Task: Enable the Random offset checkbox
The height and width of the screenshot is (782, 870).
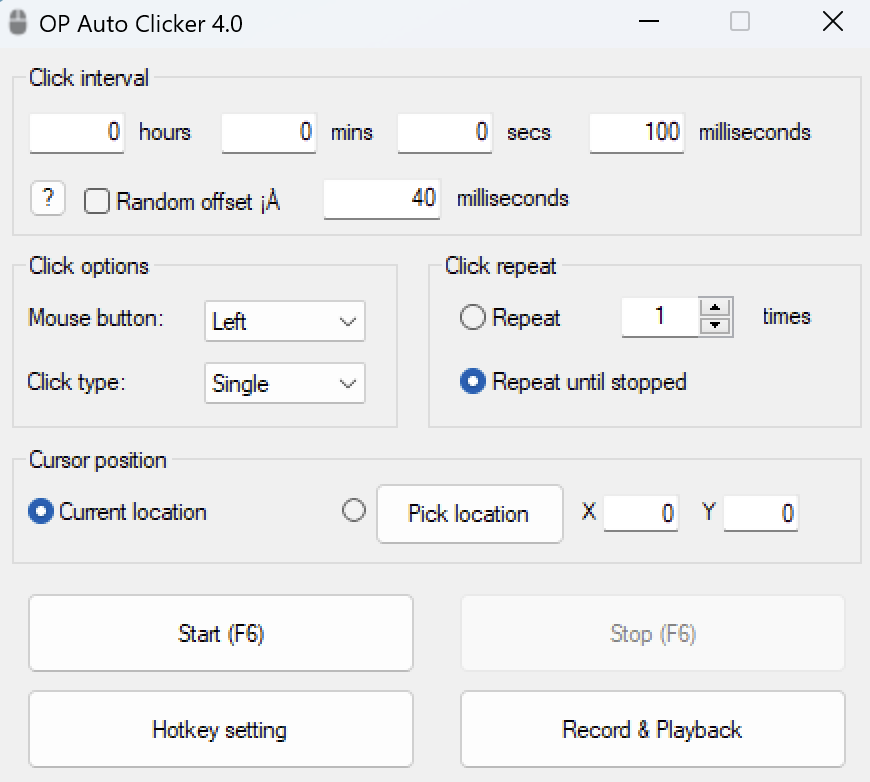Action: [x=97, y=201]
